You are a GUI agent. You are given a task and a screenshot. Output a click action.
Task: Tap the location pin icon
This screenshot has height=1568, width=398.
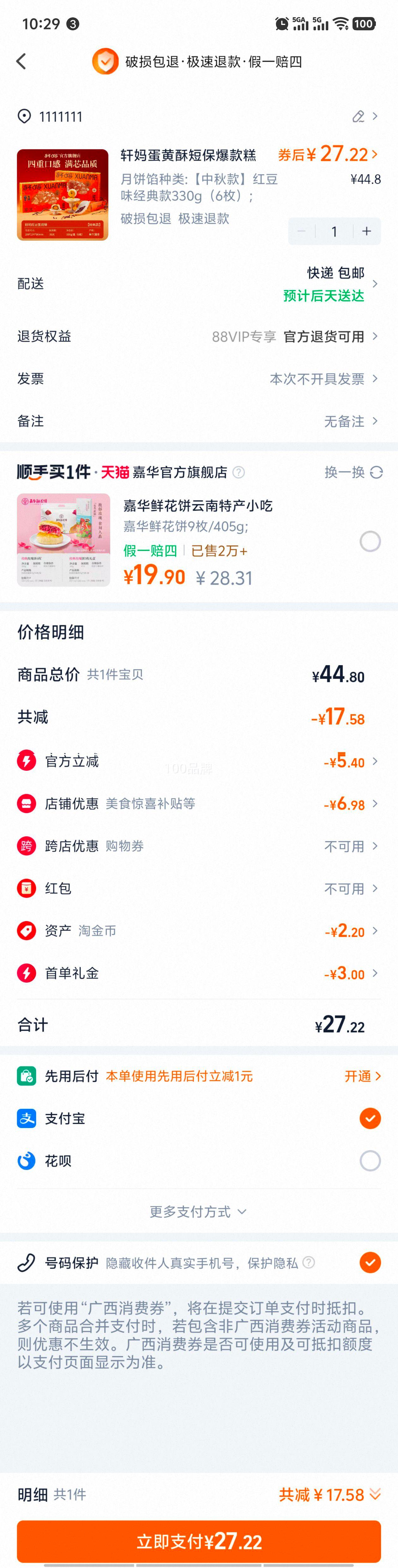(24, 116)
